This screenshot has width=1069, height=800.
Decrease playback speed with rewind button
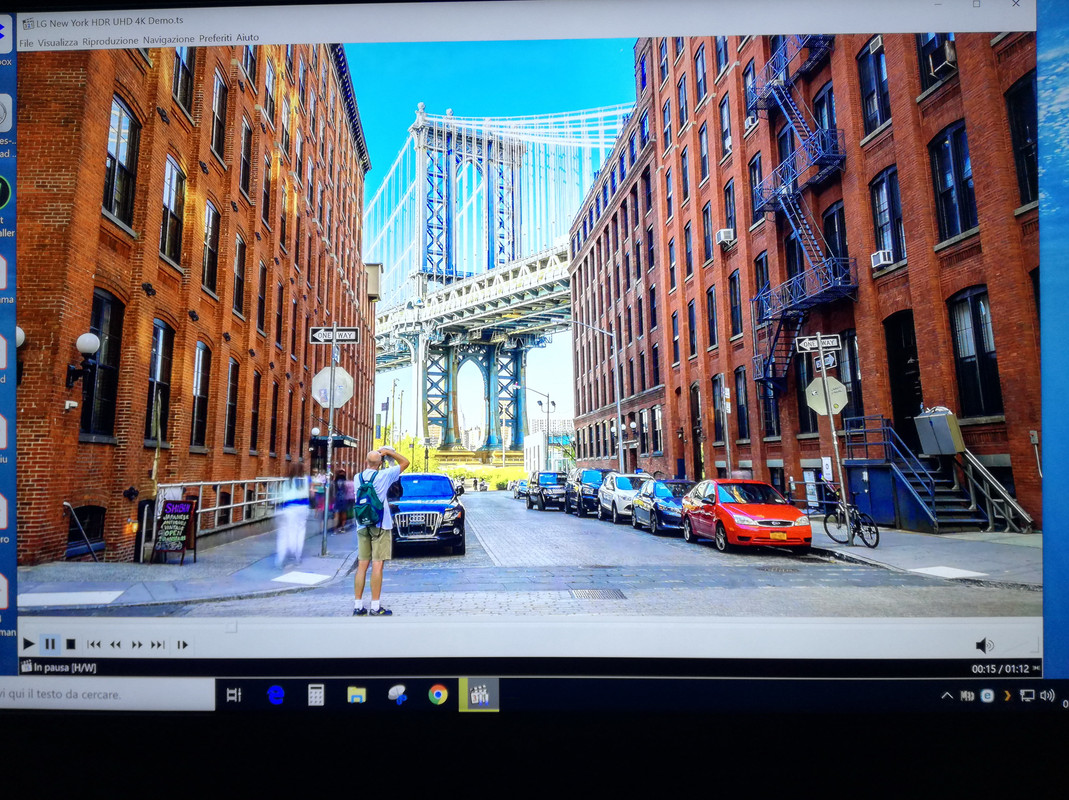pyautogui.click(x=115, y=644)
